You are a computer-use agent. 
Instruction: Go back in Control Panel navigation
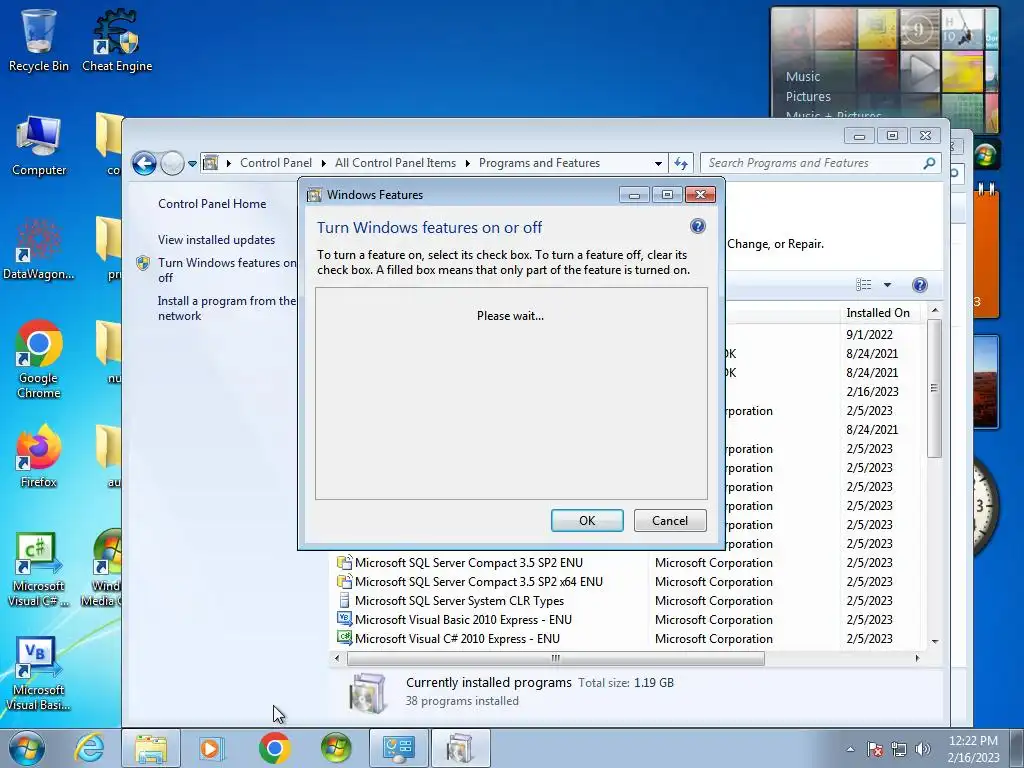pyautogui.click(x=144, y=163)
